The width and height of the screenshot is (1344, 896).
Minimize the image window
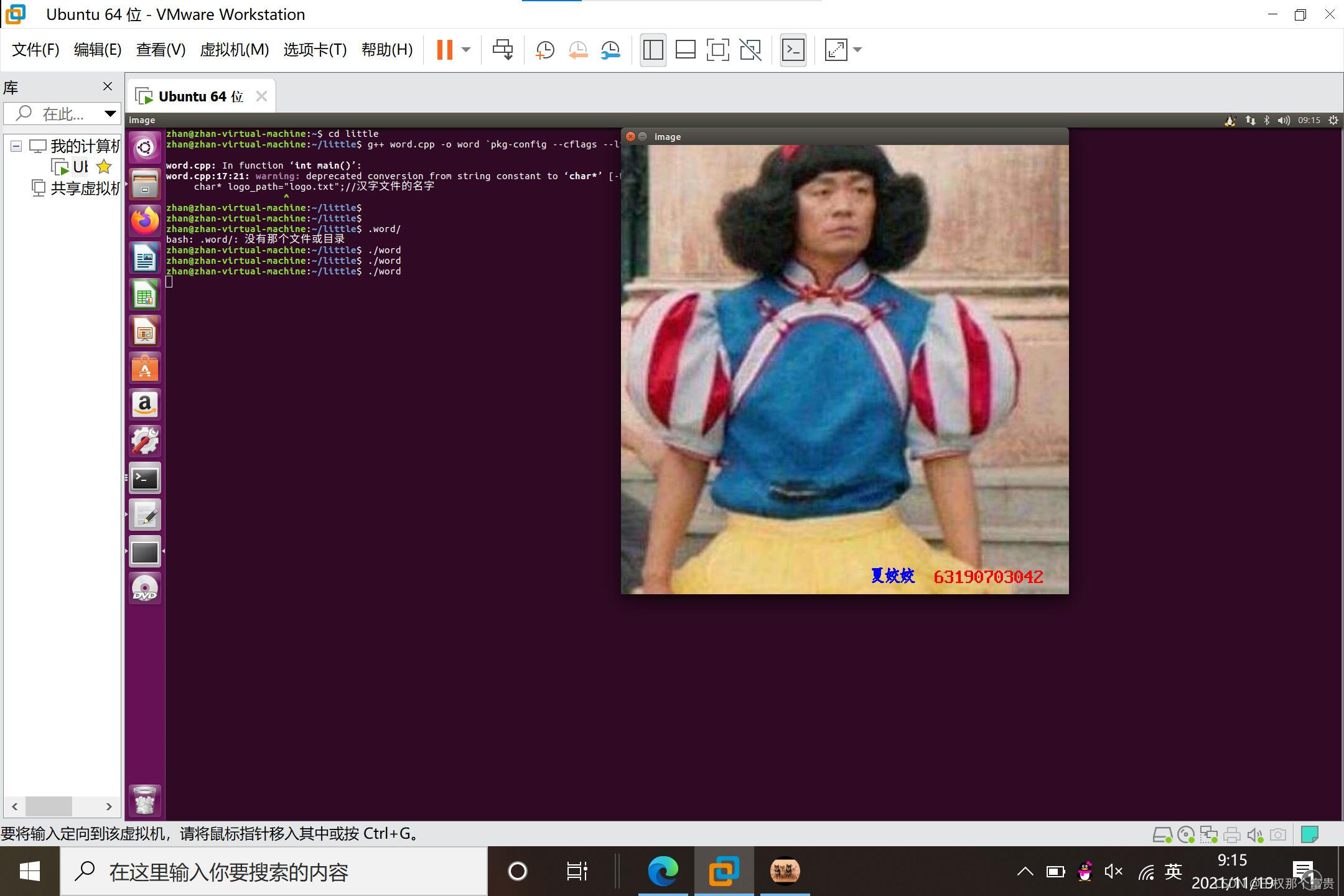(643, 136)
